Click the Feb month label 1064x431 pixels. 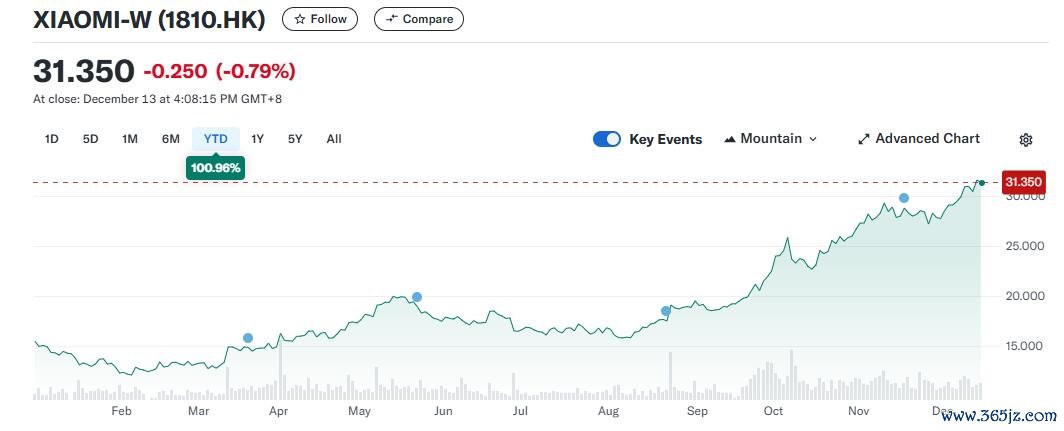coord(121,411)
